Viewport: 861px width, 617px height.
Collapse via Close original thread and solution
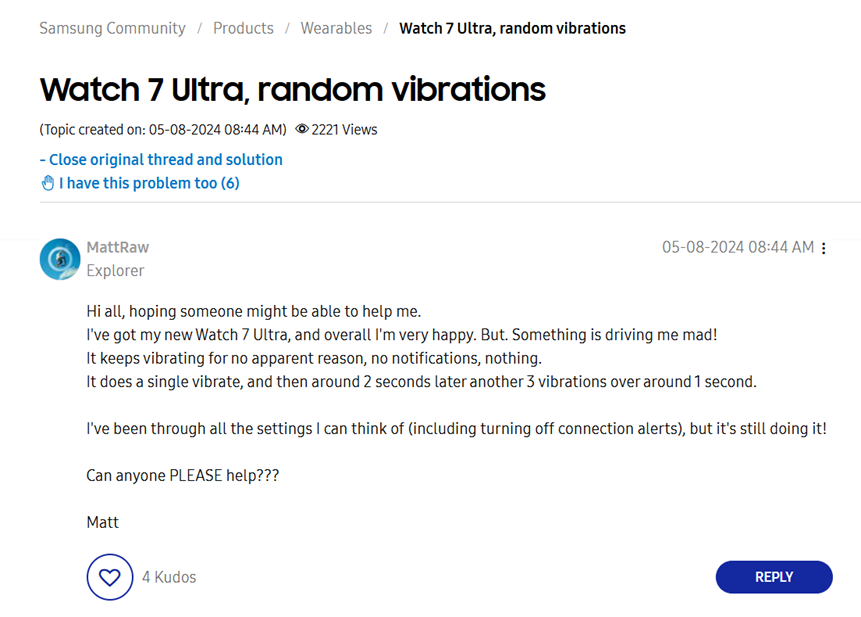(161, 159)
